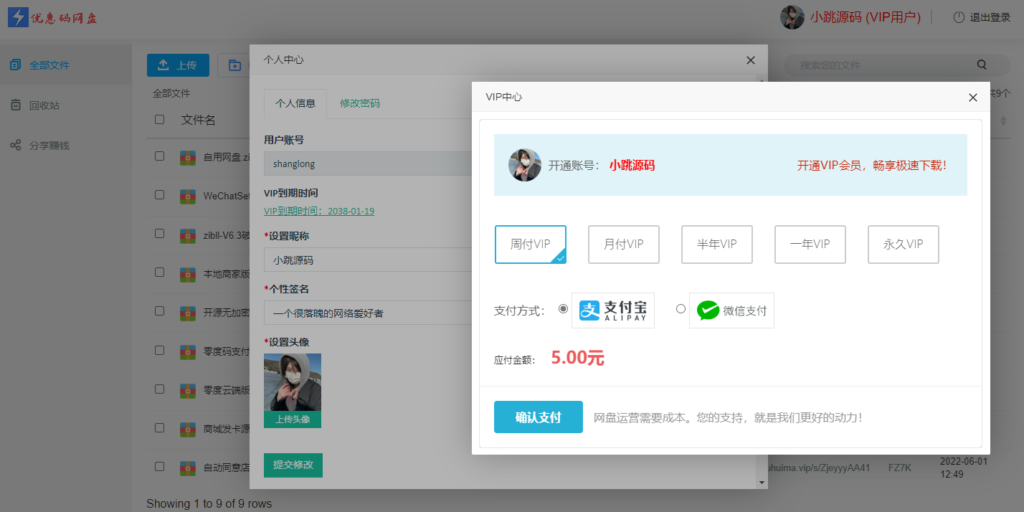Click the file icon of 开源无加密 row
This screenshot has height=512, width=1024.
coord(188,313)
